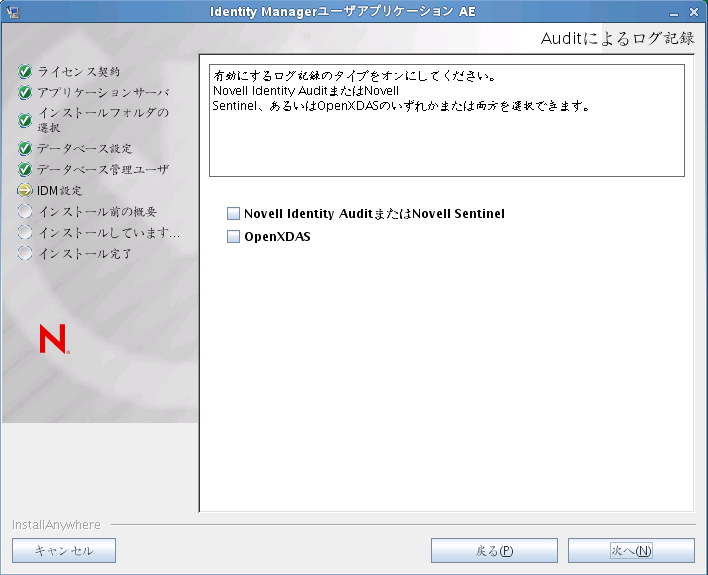Image resolution: width=708 pixels, height=575 pixels.
Task: Select the インストール完了 step label
Action: click(x=85, y=253)
